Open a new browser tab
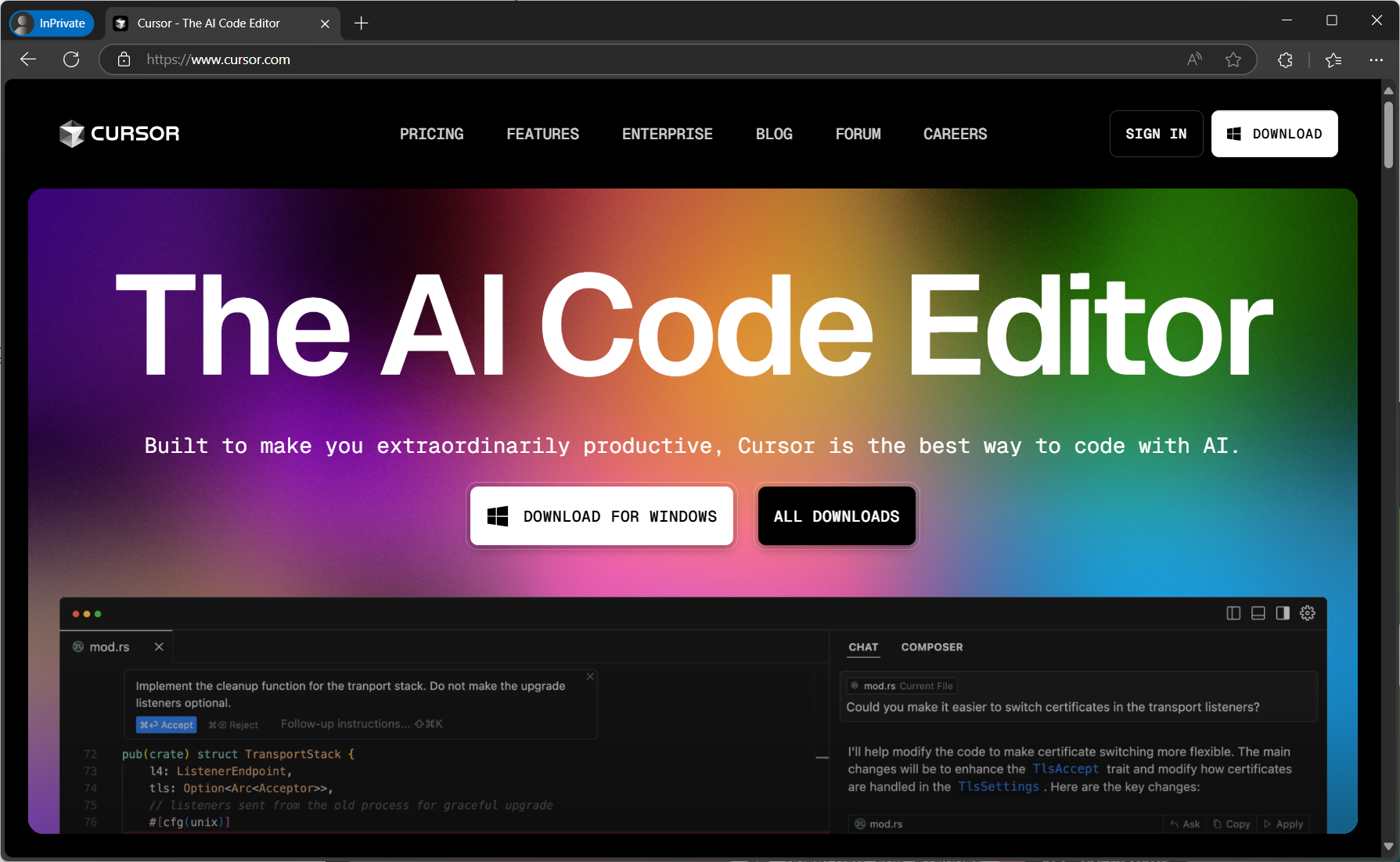 (x=361, y=23)
